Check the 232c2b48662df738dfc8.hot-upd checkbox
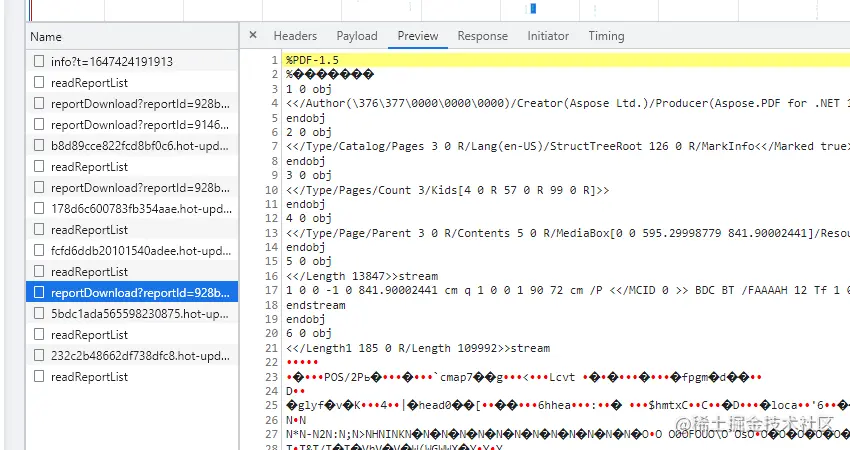This screenshot has width=850, height=450. click(39, 356)
